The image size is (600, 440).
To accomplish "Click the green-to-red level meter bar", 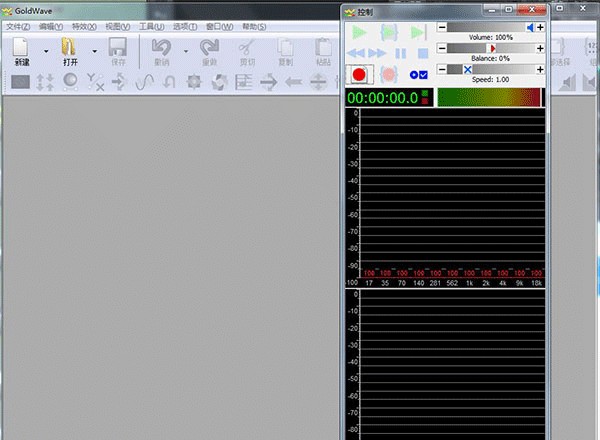I will pos(489,98).
